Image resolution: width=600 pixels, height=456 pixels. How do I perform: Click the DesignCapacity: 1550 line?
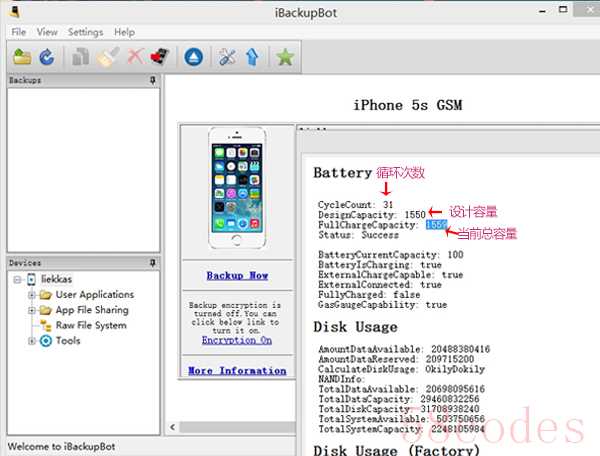point(372,215)
